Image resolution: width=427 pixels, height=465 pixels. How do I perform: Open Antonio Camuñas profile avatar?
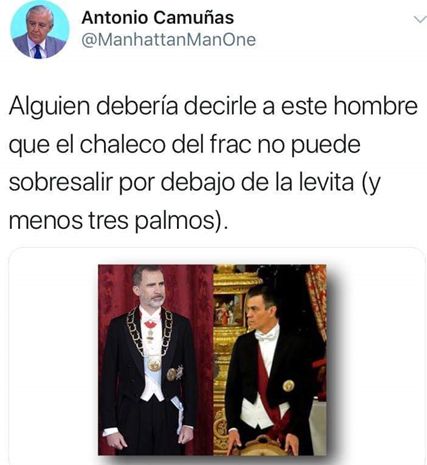click(40, 30)
